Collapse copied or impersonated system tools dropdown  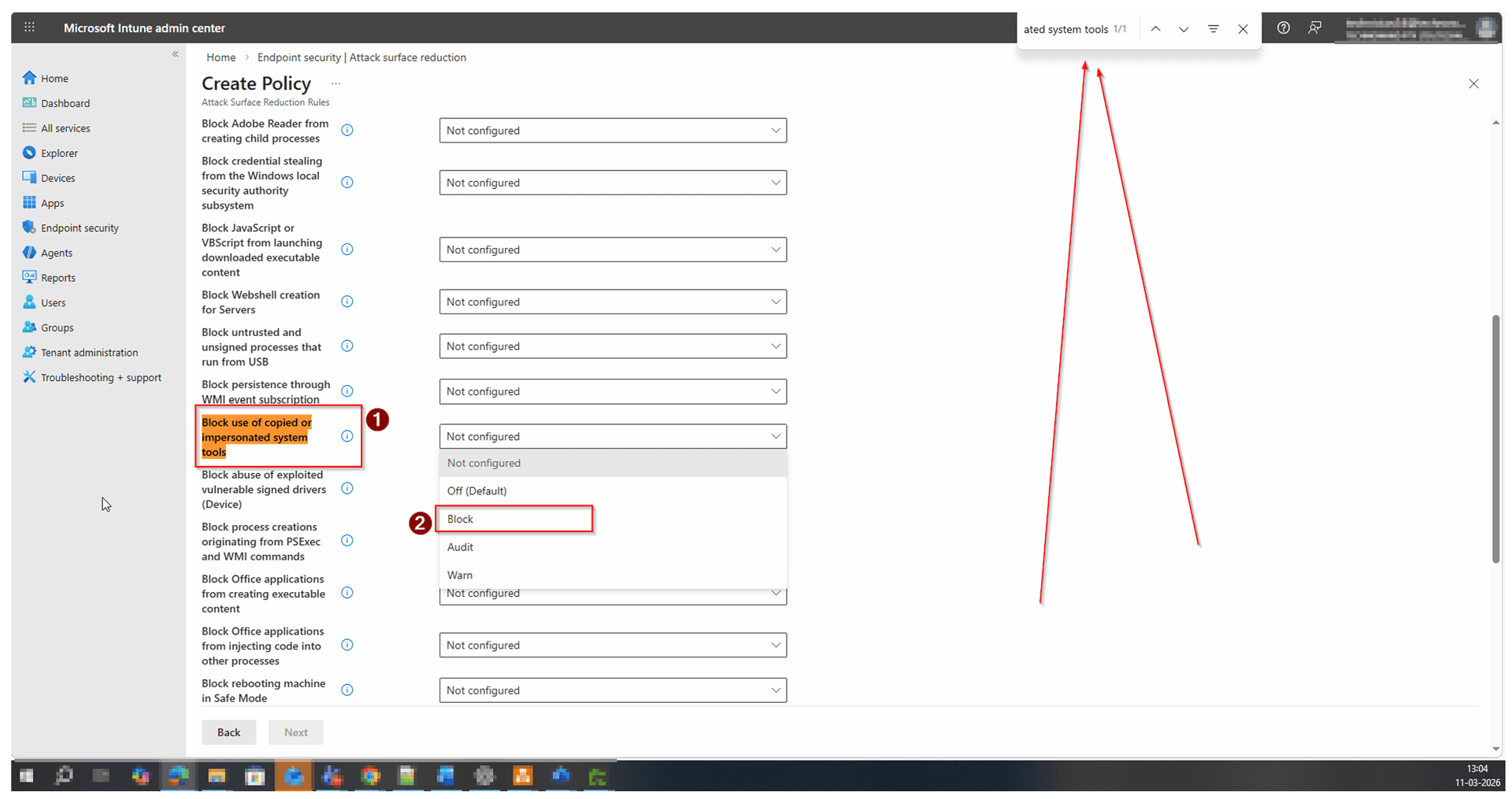coord(613,436)
